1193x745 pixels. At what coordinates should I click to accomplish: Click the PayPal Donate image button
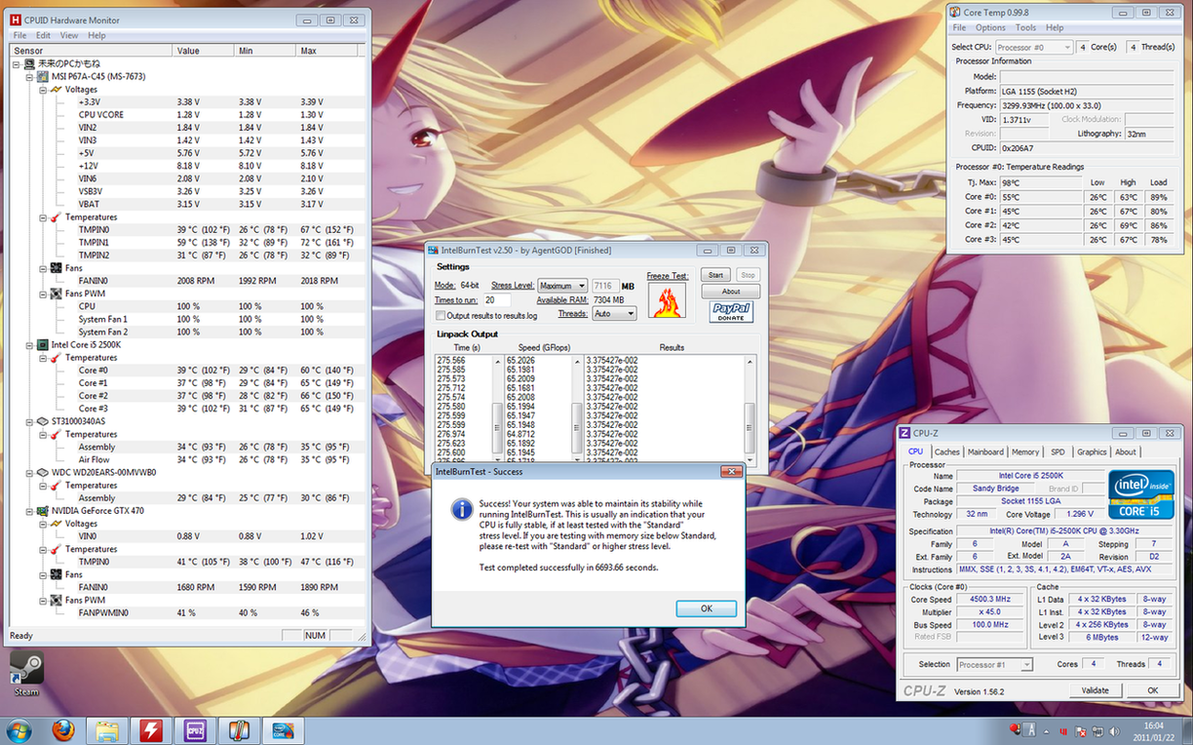point(731,312)
